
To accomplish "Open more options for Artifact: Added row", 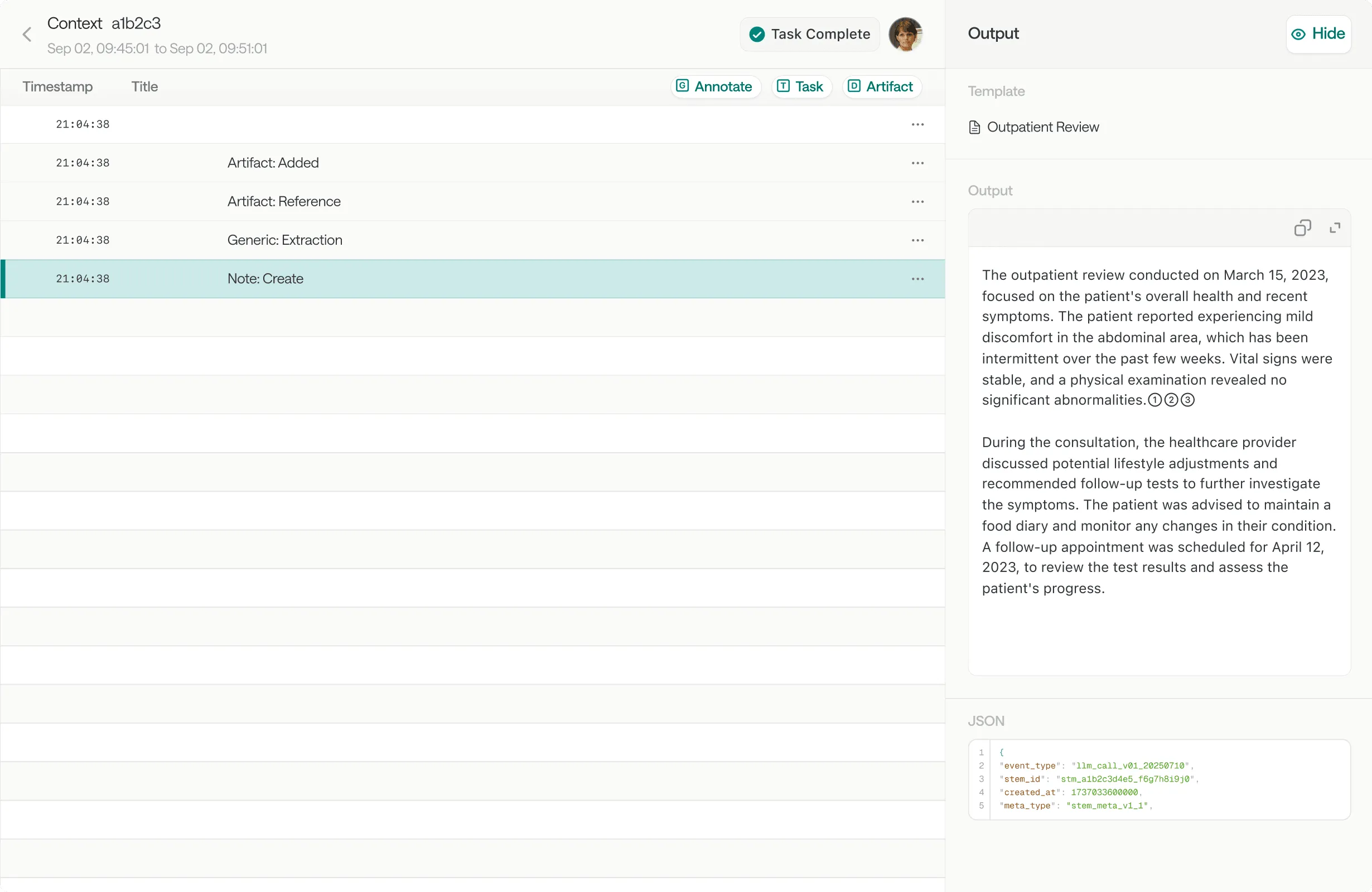I will [x=918, y=163].
